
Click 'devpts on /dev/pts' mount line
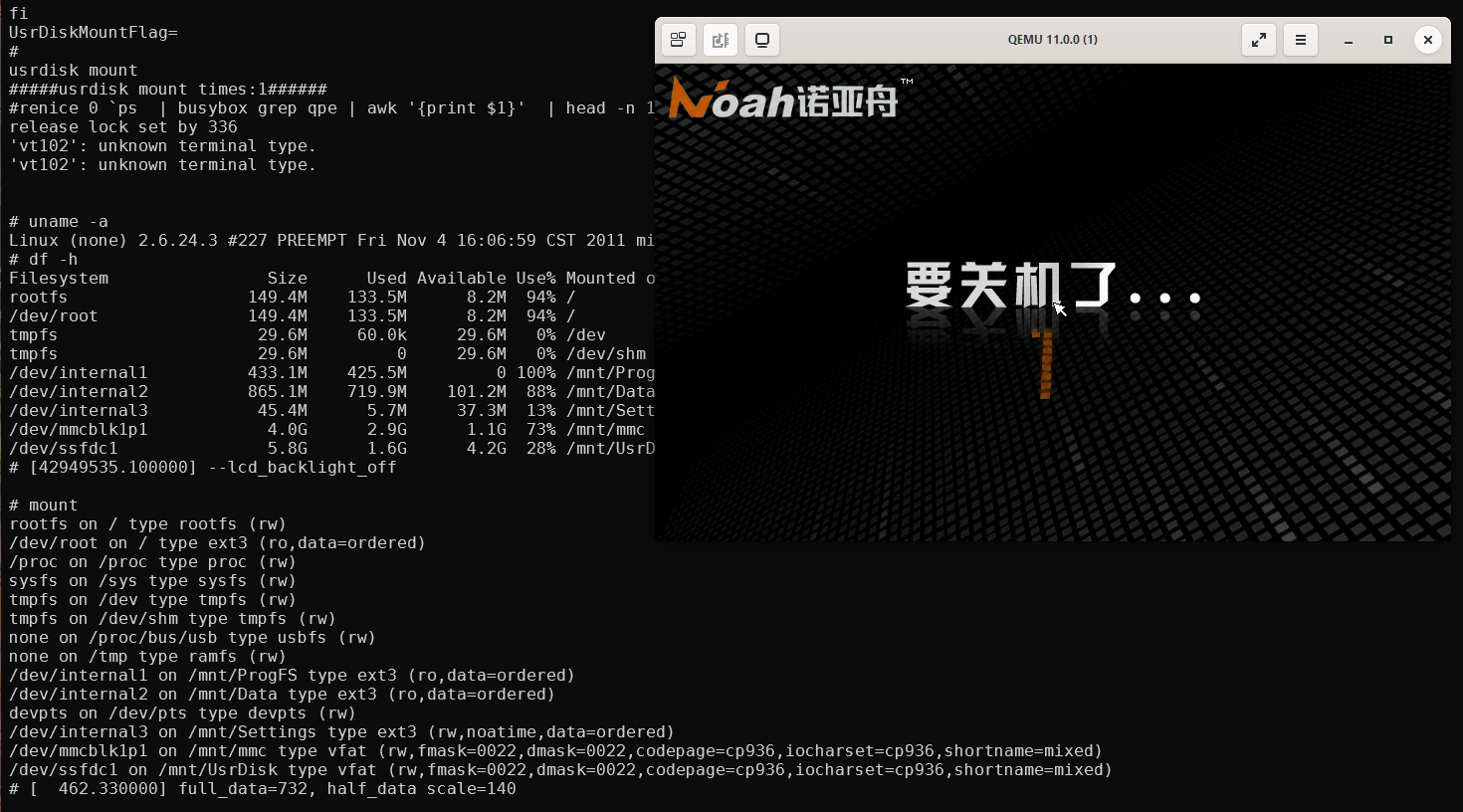(x=182, y=713)
